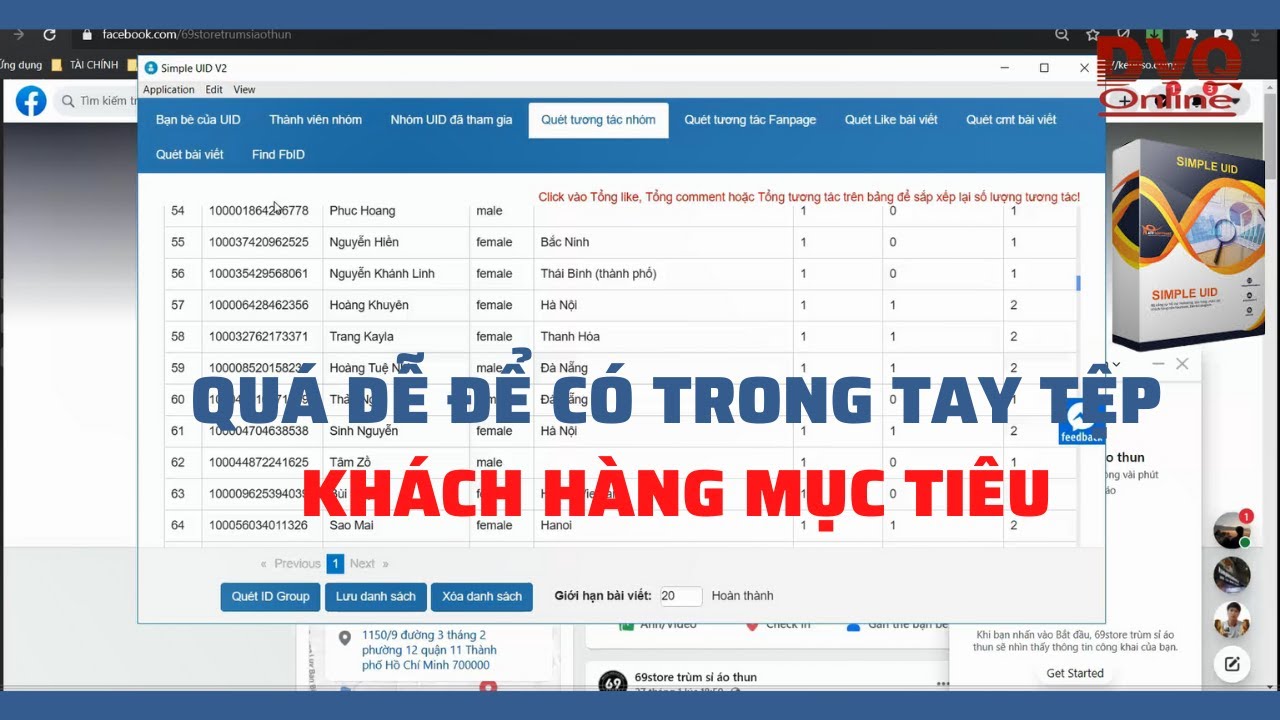Click the Facebook logo icon

(x=31, y=101)
